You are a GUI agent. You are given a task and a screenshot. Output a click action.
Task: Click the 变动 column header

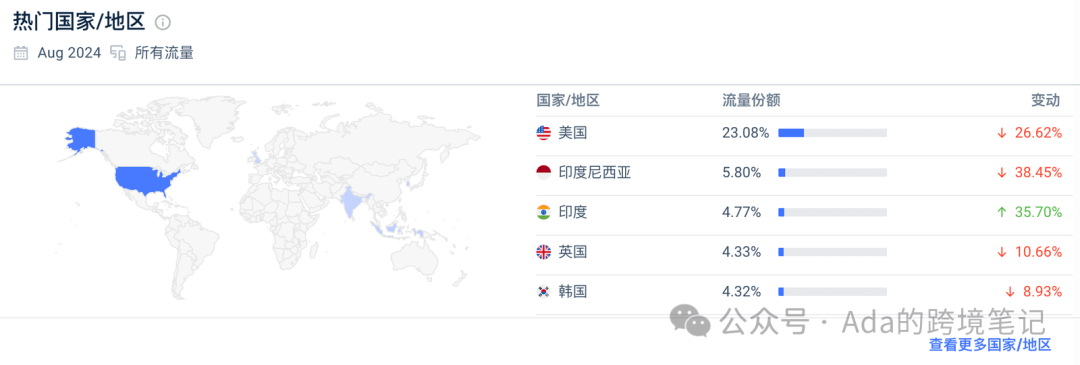[x=1045, y=101]
